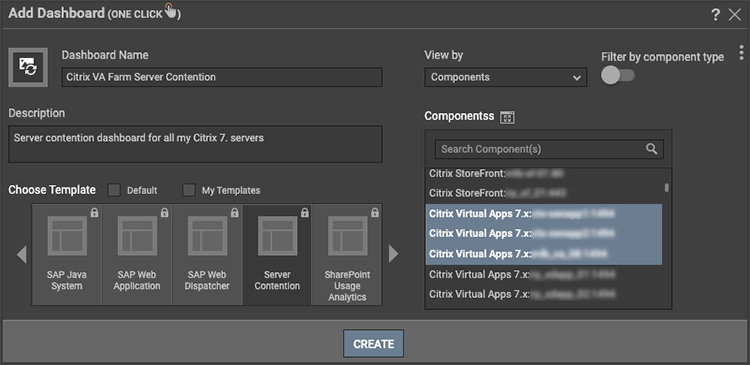Select the SAP Java System template
The width and height of the screenshot is (750, 365).
[67, 255]
